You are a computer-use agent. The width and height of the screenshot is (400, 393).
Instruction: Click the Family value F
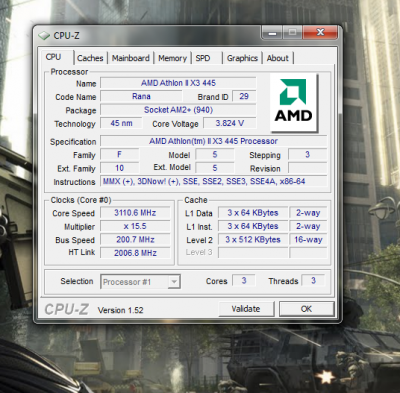pos(119,154)
